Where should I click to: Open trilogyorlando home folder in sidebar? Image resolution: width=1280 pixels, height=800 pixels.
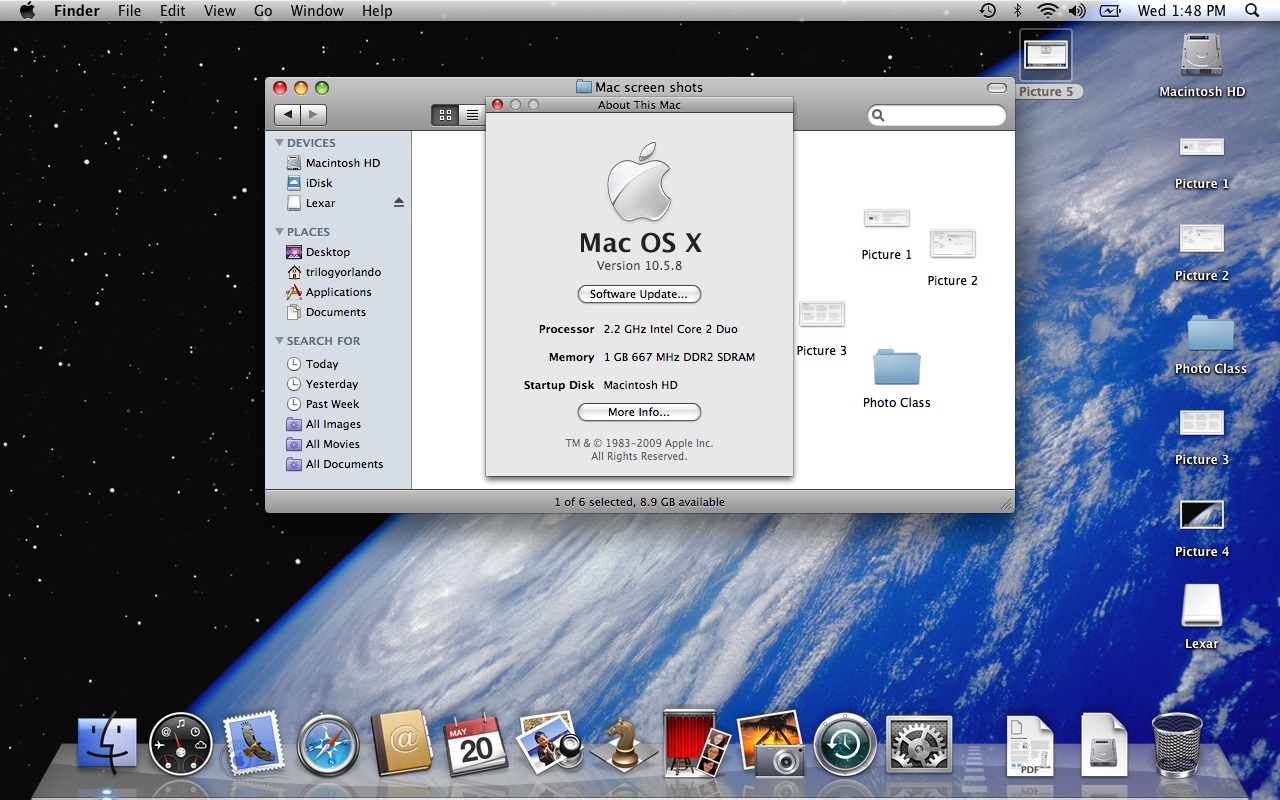[338, 272]
